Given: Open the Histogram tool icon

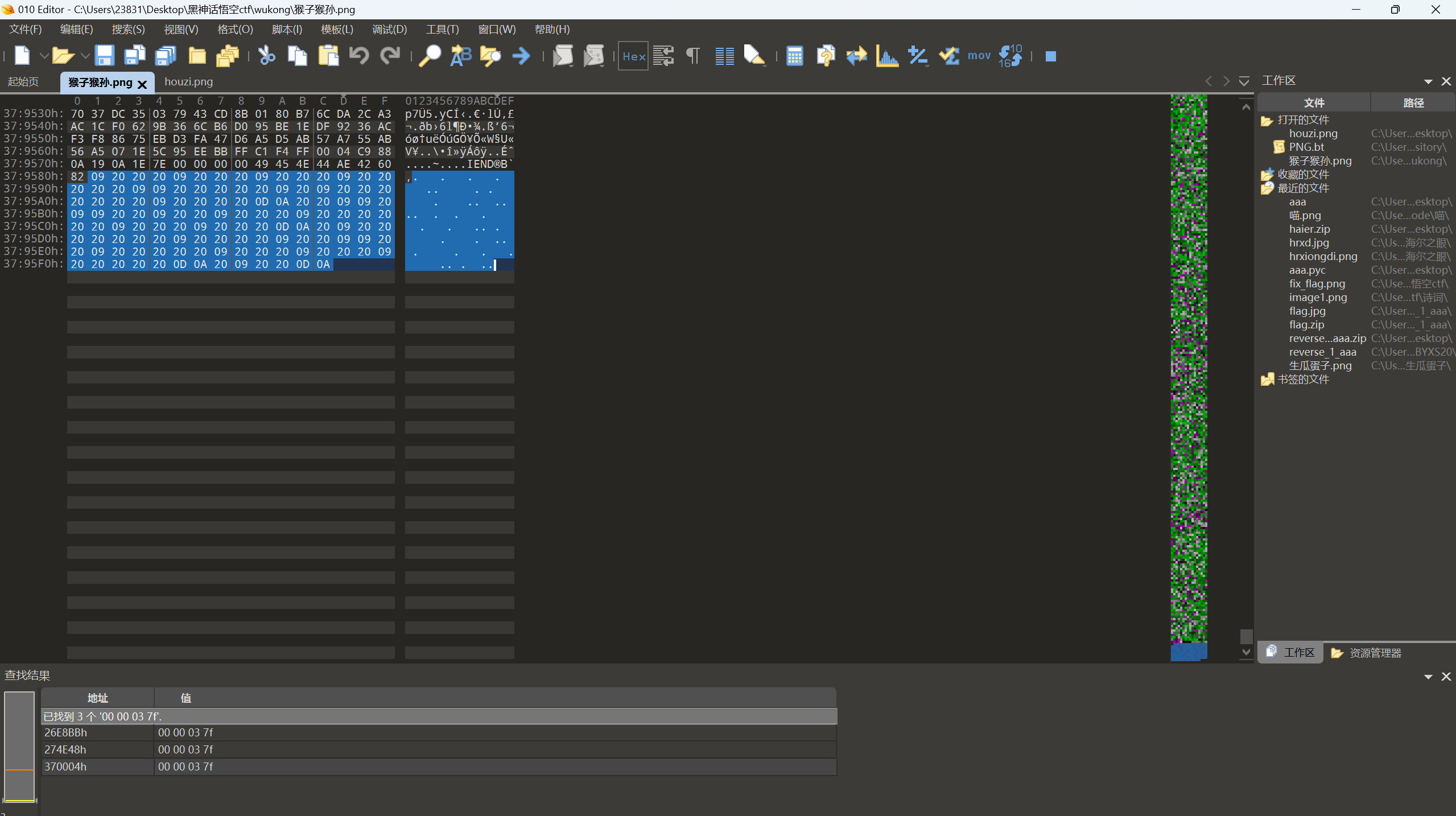Looking at the screenshot, I should point(888,56).
